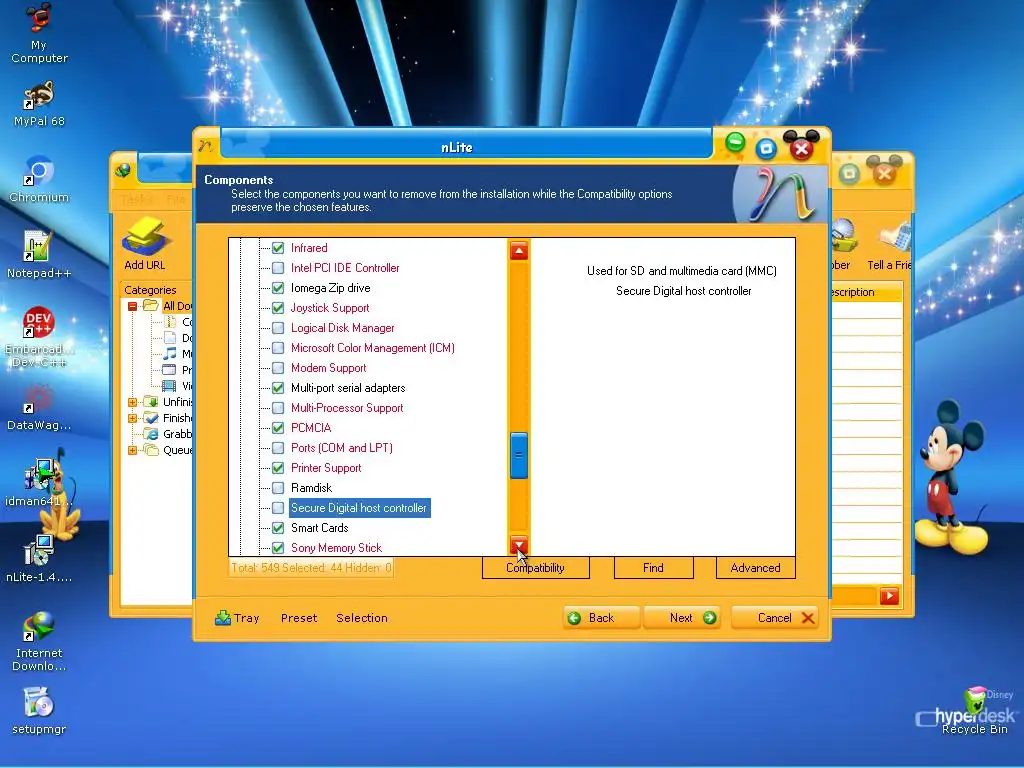Collapse All Downloads category tree
The width and height of the screenshot is (1024, 768).
tap(133, 306)
